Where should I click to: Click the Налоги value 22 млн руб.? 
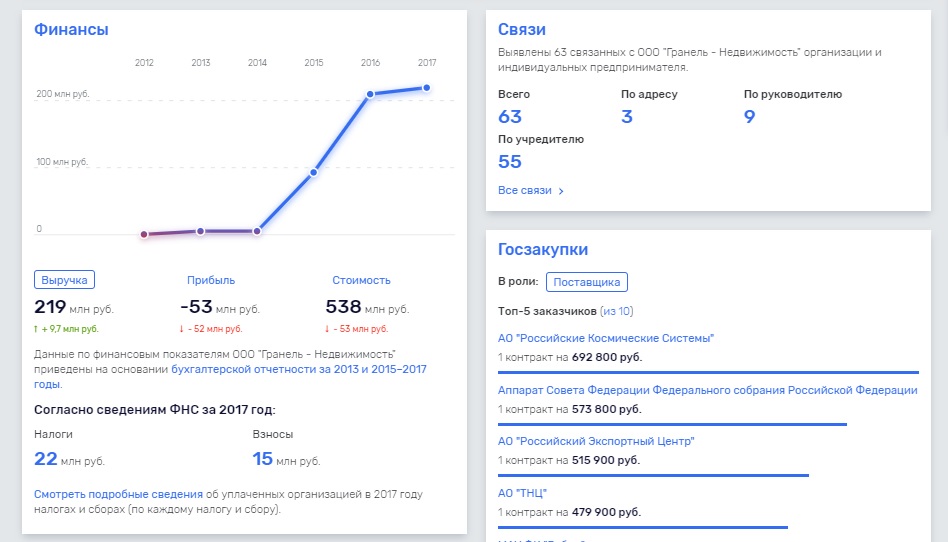70,459
